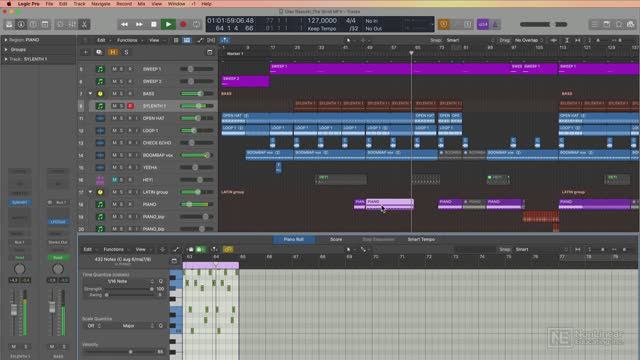Click the Play button in the transport
This screenshot has height=360, width=640.
pos(168,24)
